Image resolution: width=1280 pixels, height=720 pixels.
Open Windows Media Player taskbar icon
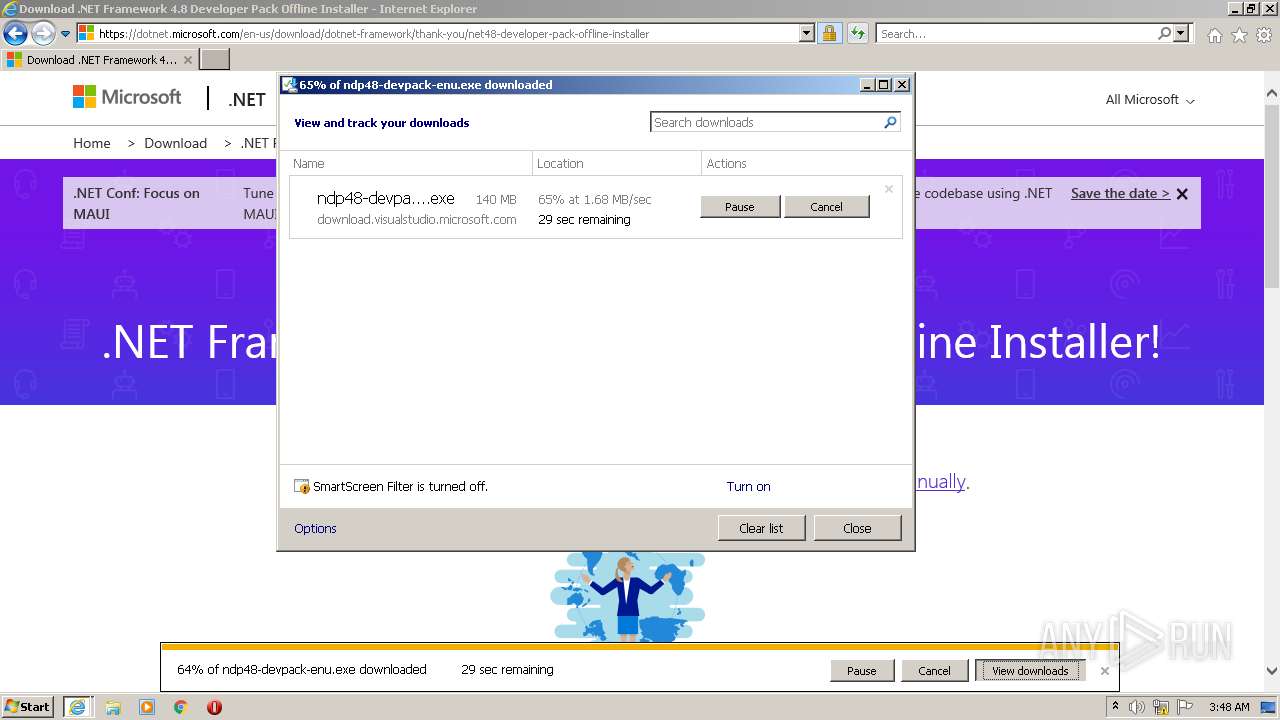(x=147, y=707)
